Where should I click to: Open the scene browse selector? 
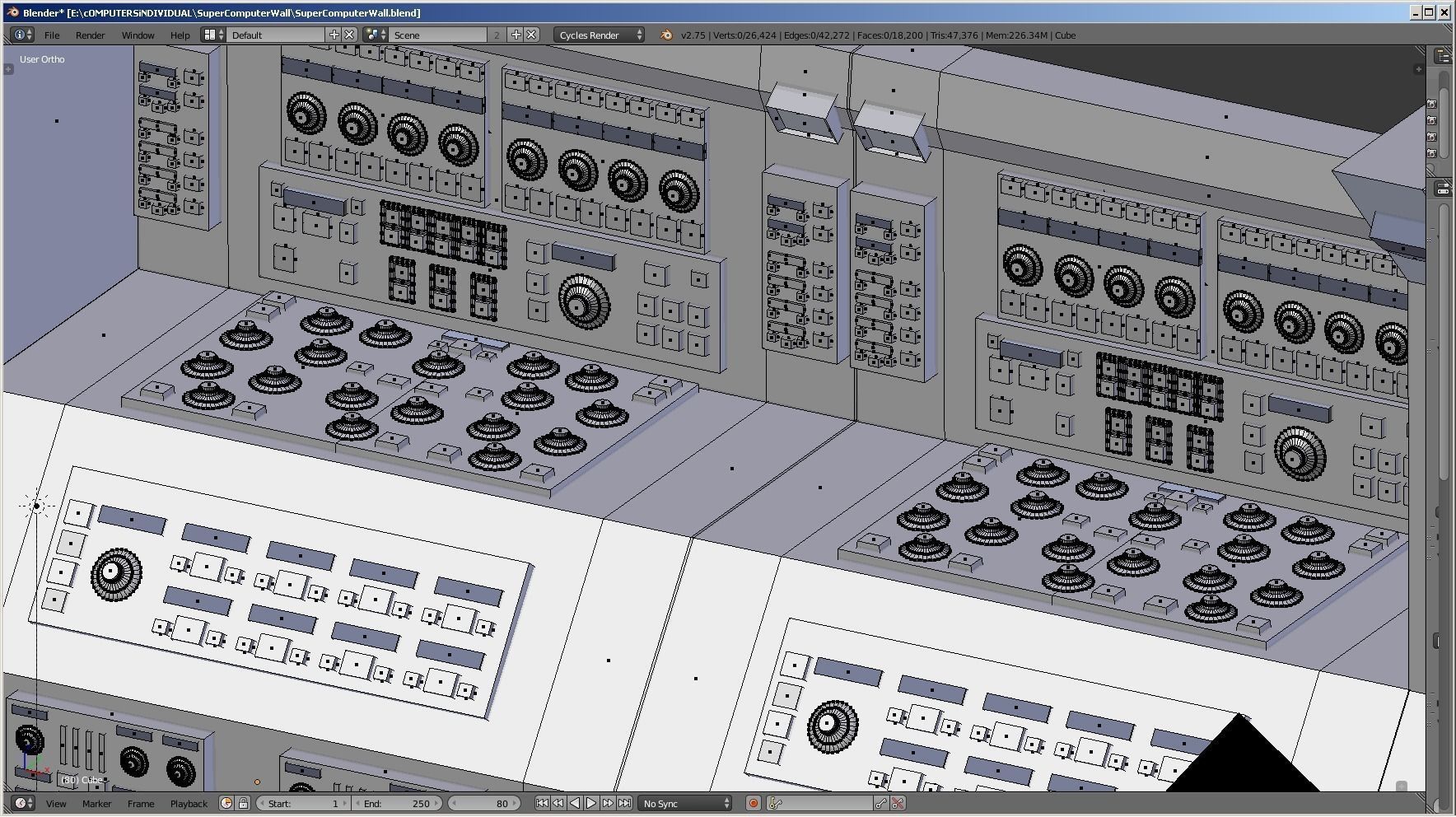pos(376,35)
